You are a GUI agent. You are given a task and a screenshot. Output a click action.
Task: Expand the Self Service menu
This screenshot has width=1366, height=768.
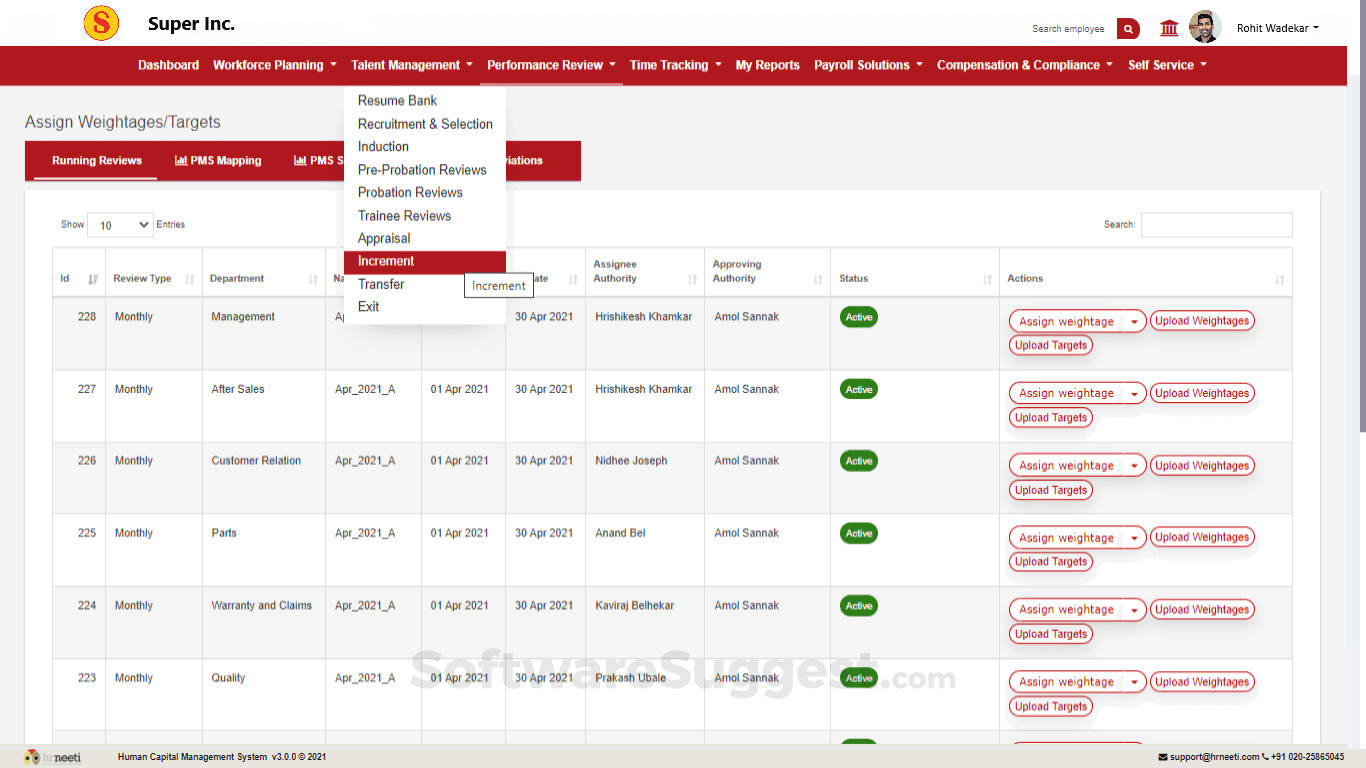(1167, 65)
